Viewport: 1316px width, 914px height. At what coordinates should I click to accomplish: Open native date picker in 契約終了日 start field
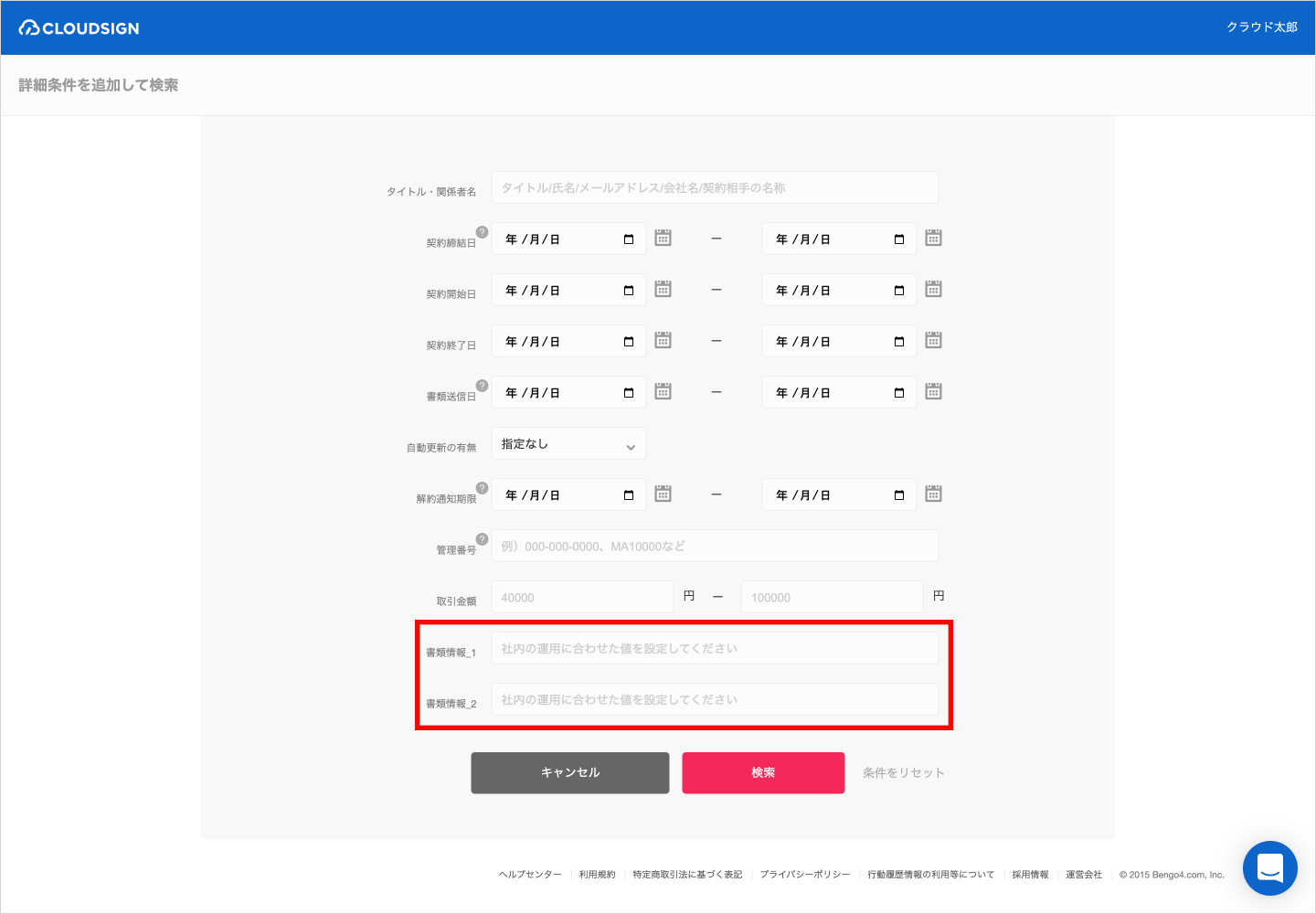coord(629,342)
